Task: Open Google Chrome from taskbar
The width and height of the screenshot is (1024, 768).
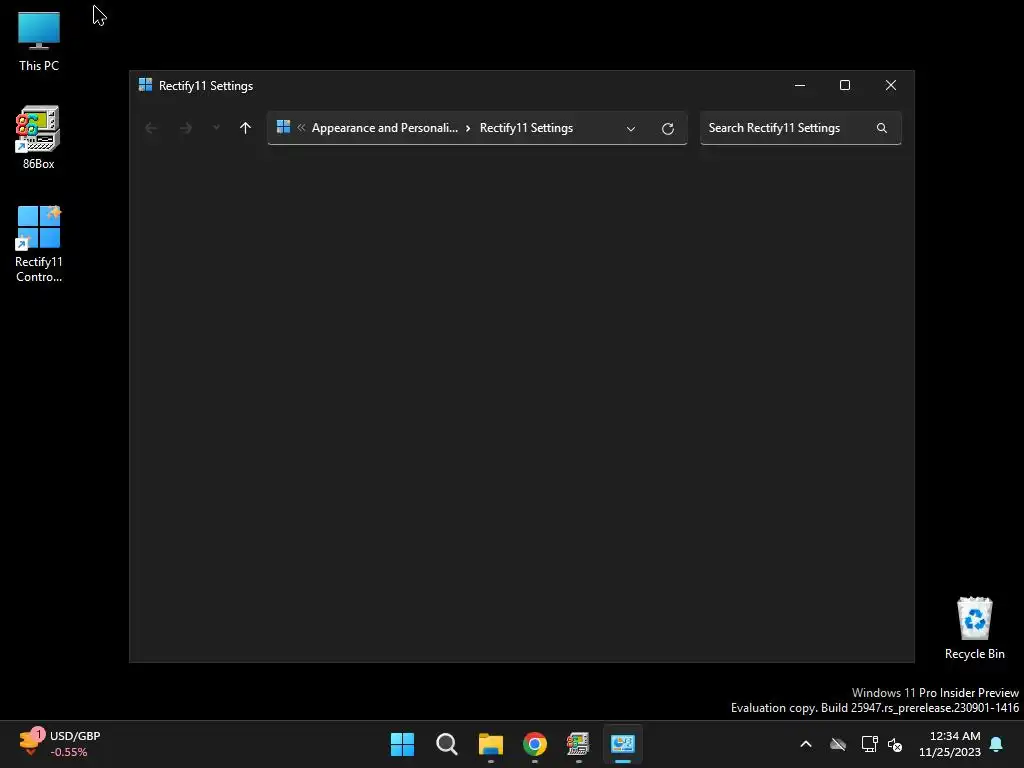Action: coord(535,744)
